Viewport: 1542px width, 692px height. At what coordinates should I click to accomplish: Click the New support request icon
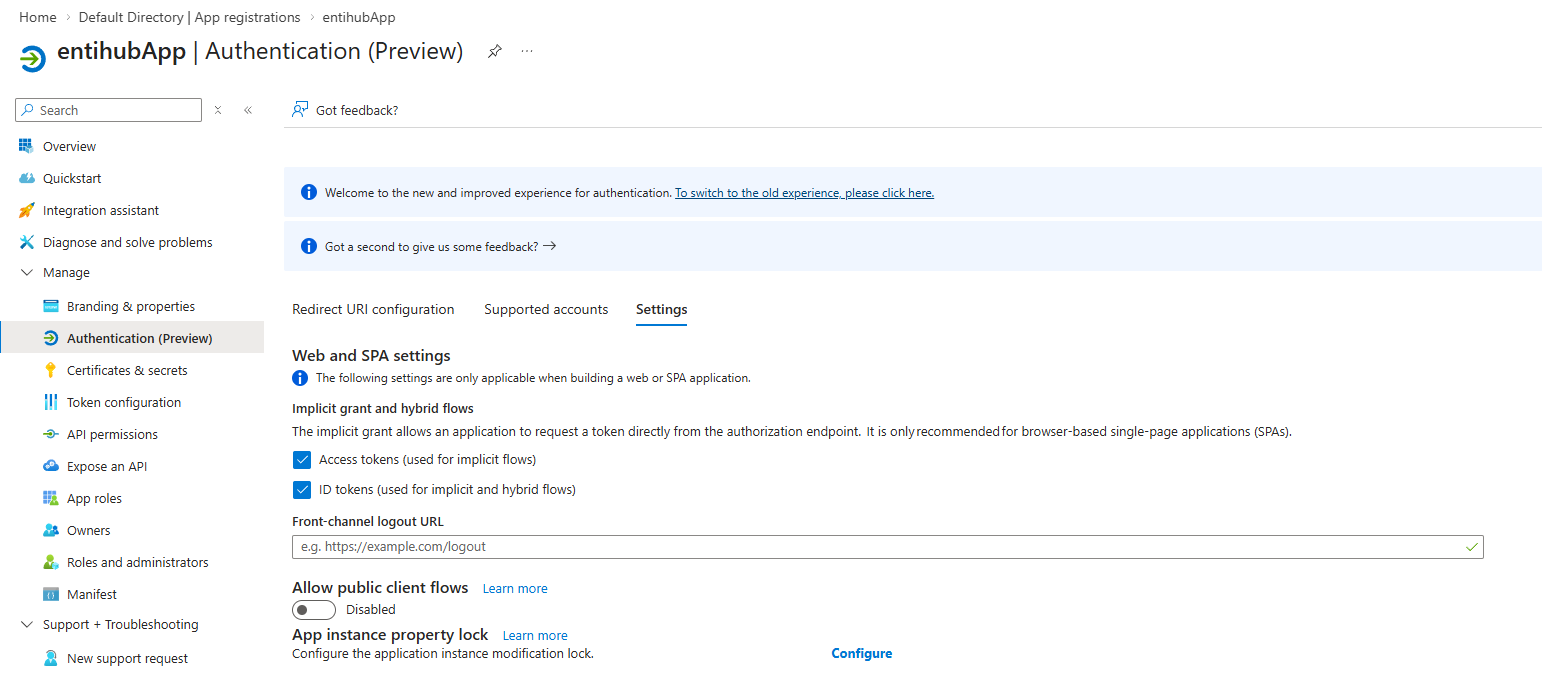point(51,658)
